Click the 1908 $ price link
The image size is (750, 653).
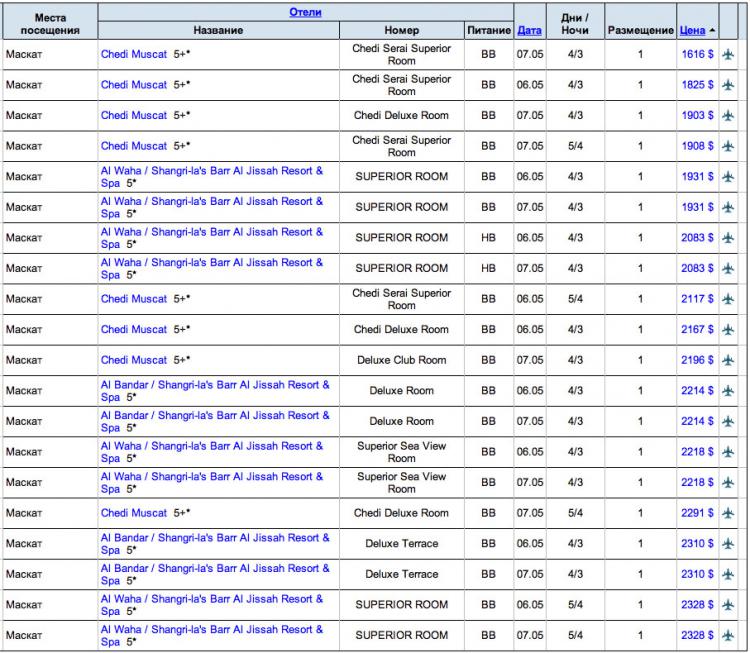(x=697, y=146)
